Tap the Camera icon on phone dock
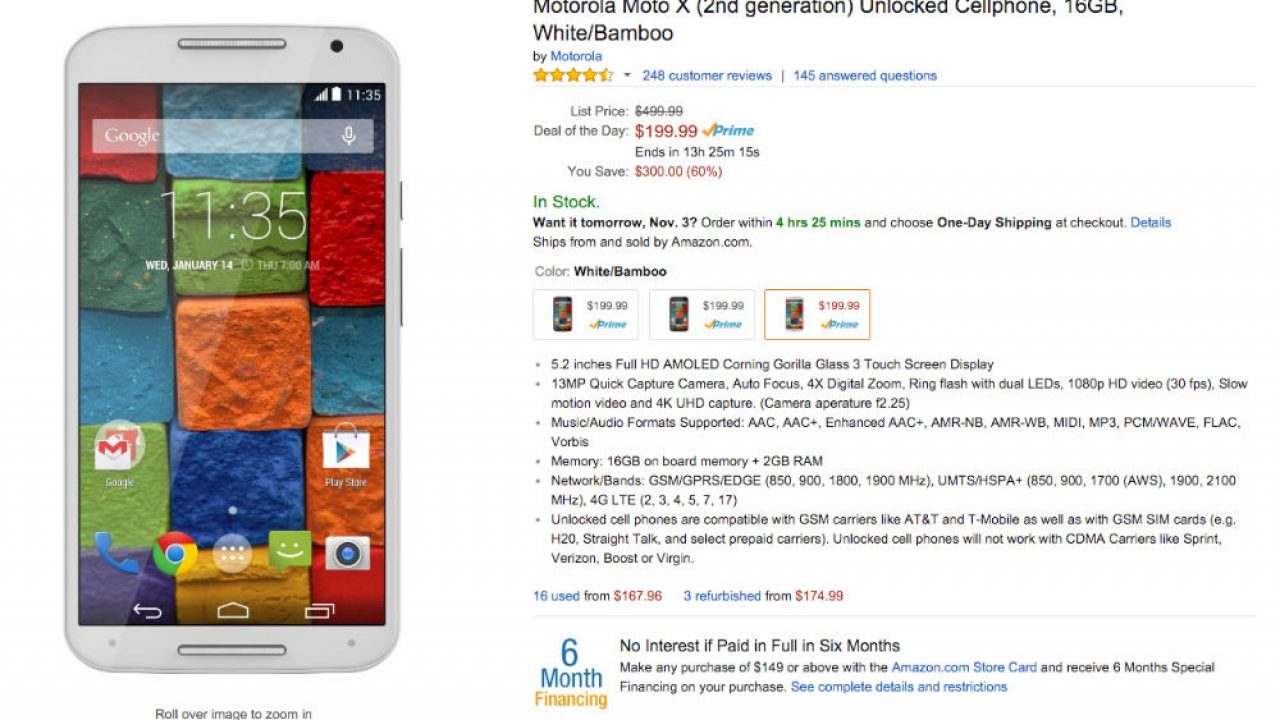The height and width of the screenshot is (720, 1280). [x=347, y=553]
